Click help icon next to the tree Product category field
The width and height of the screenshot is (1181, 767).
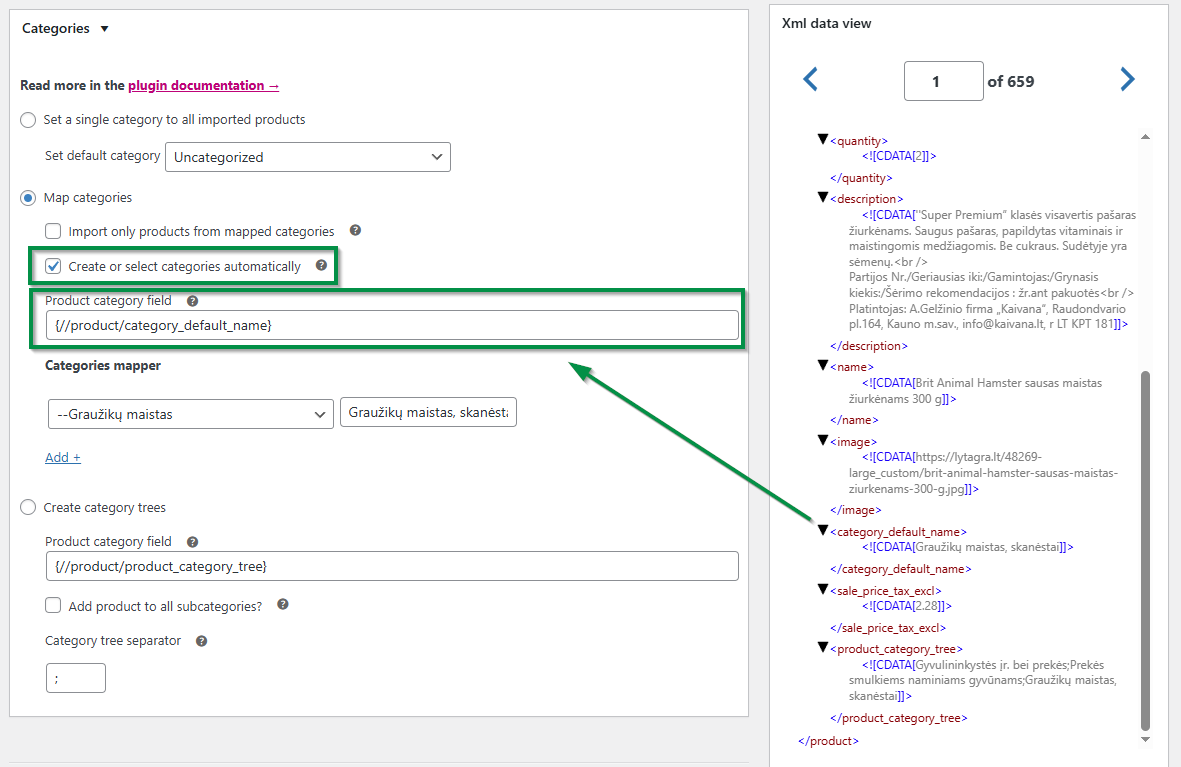pyautogui.click(x=192, y=541)
